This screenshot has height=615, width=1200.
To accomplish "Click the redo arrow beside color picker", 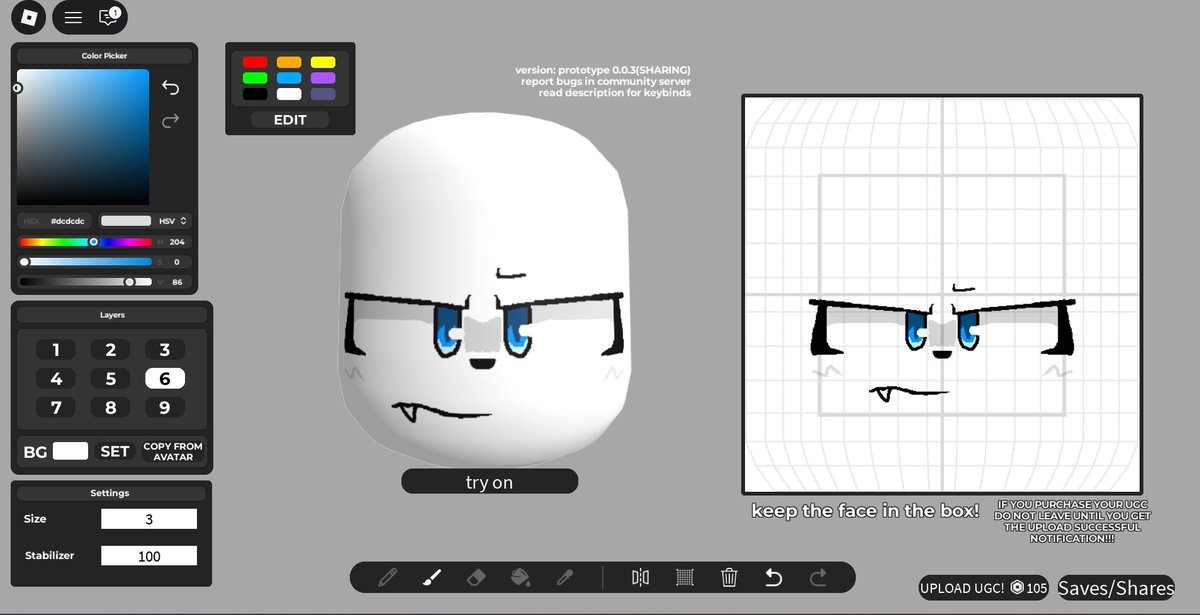I will [170, 121].
